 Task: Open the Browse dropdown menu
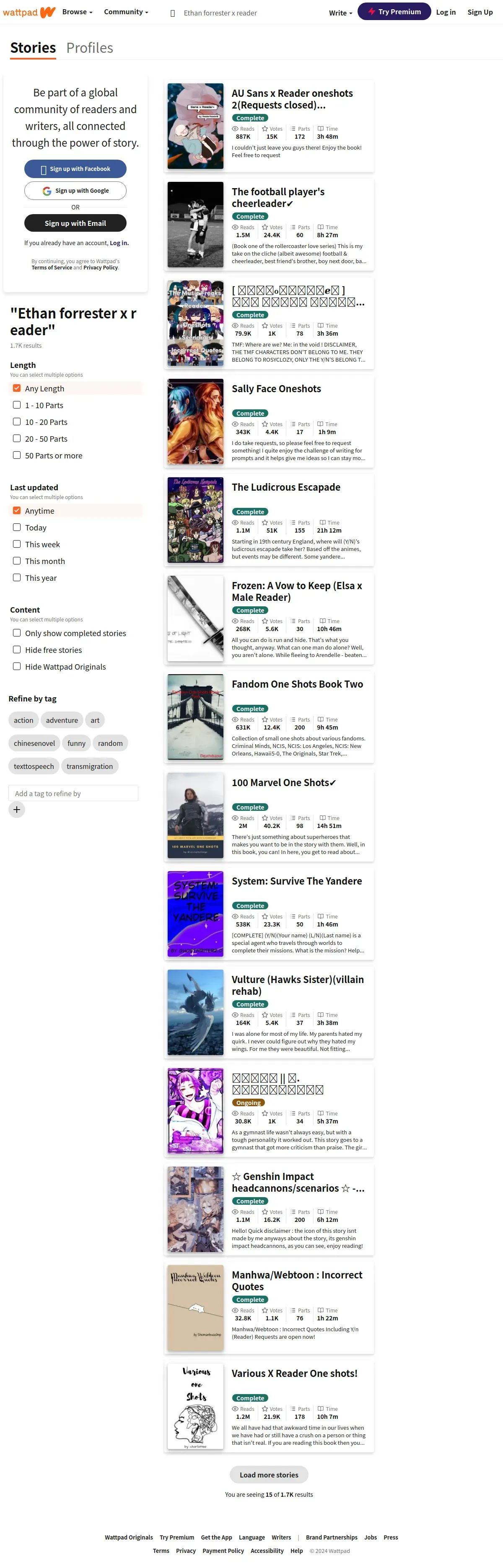click(x=78, y=12)
